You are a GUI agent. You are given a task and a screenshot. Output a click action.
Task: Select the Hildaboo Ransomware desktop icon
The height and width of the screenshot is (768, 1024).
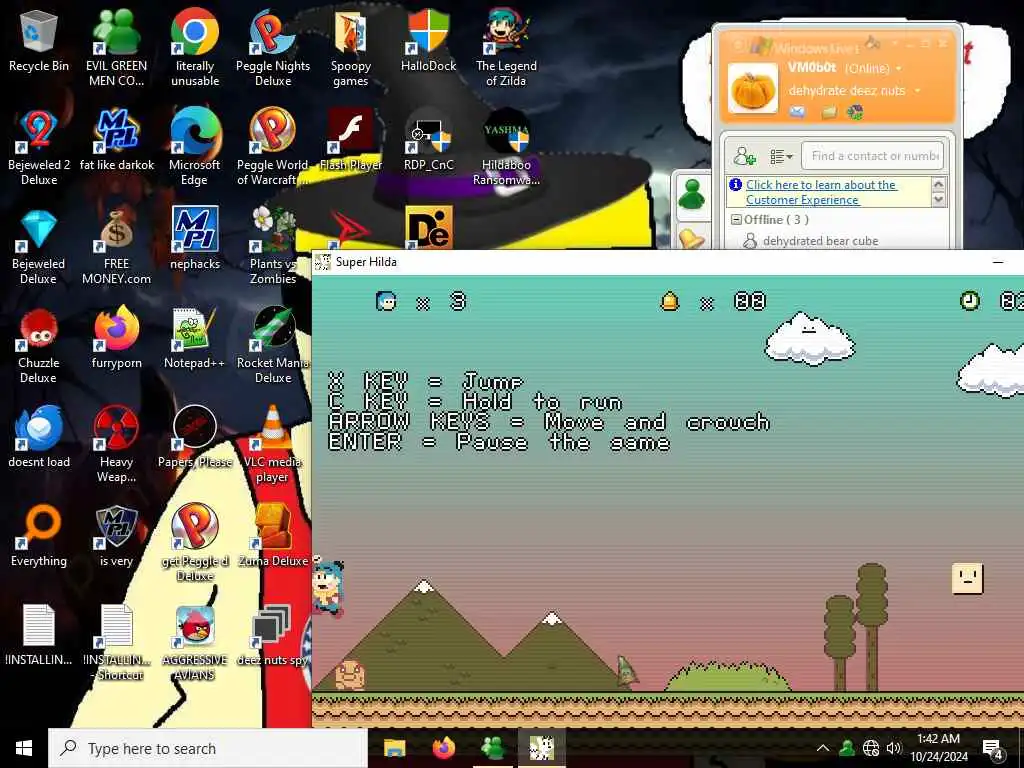pos(506,147)
